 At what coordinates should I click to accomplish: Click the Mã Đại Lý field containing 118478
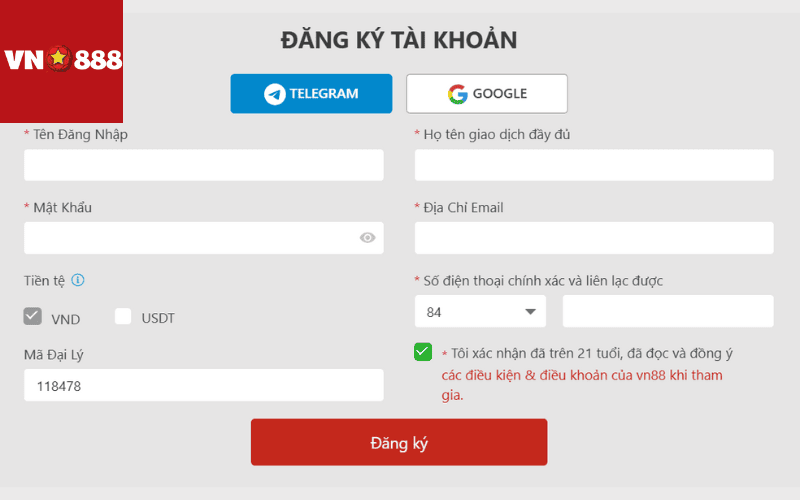pyautogui.click(x=204, y=385)
